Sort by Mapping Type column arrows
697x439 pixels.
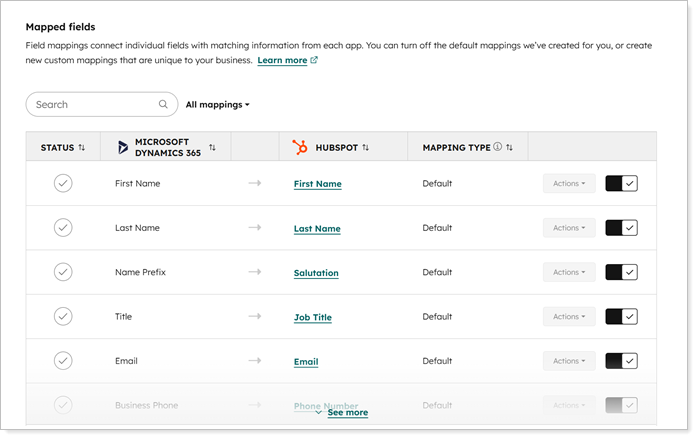click(509, 147)
